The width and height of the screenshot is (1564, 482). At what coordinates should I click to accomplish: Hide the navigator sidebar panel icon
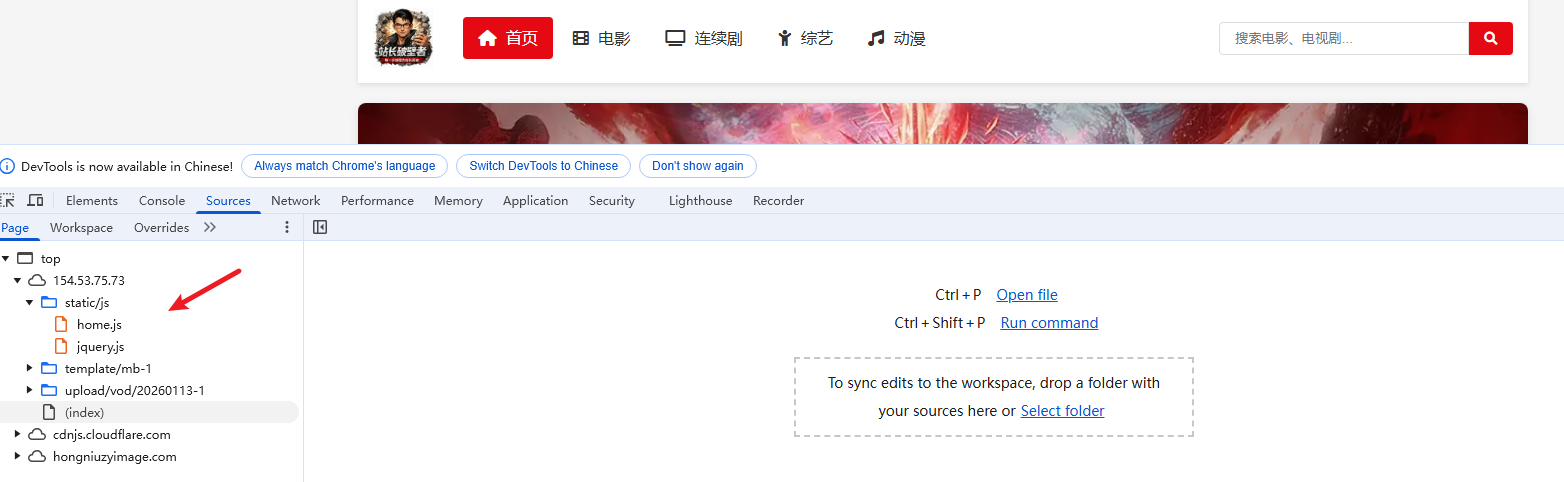320,227
